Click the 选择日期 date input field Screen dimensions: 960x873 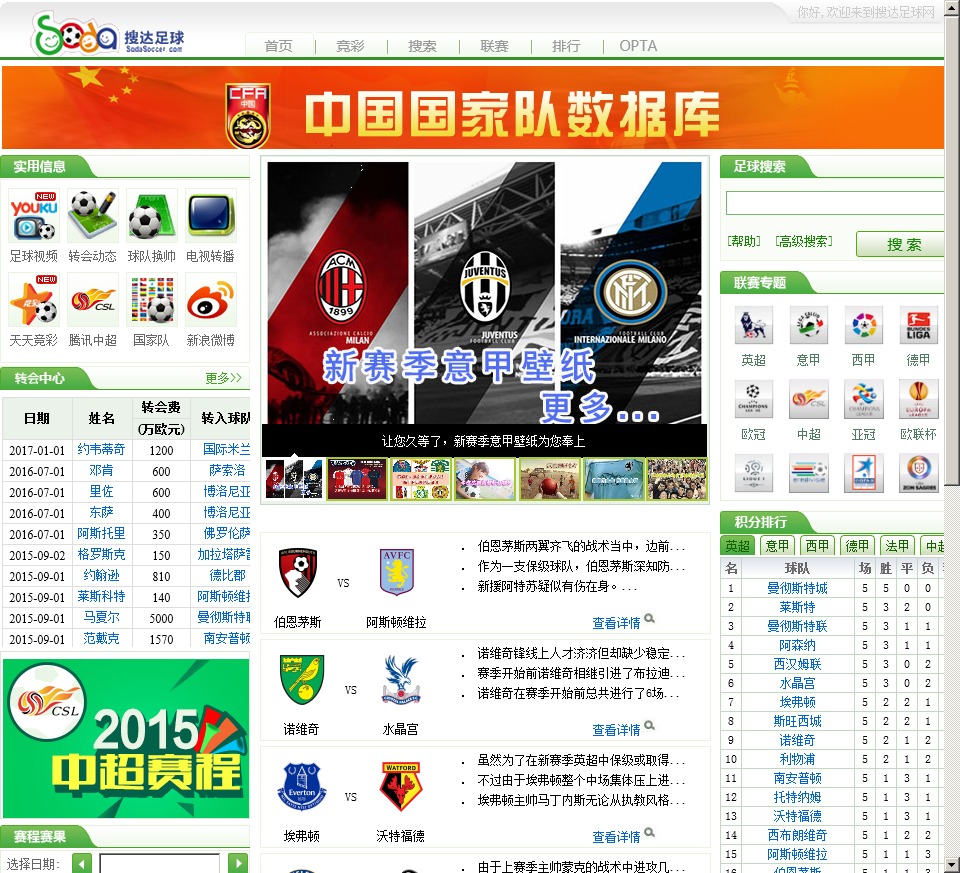(x=160, y=863)
